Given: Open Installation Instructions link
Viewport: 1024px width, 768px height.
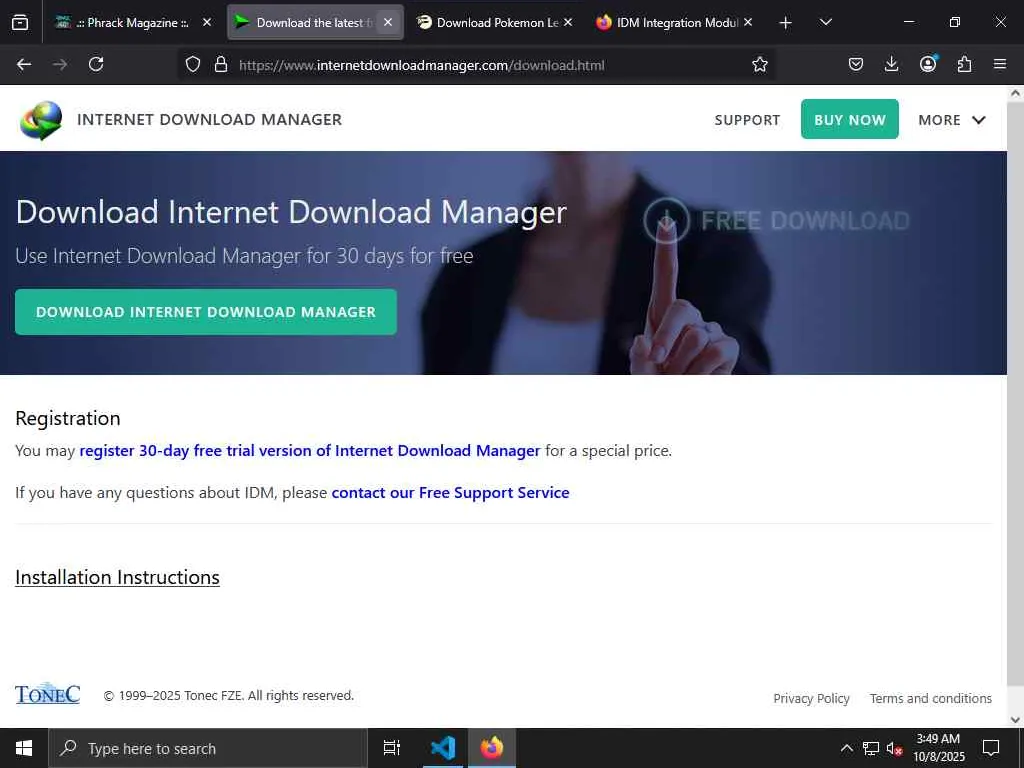Looking at the screenshot, I should (x=118, y=577).
